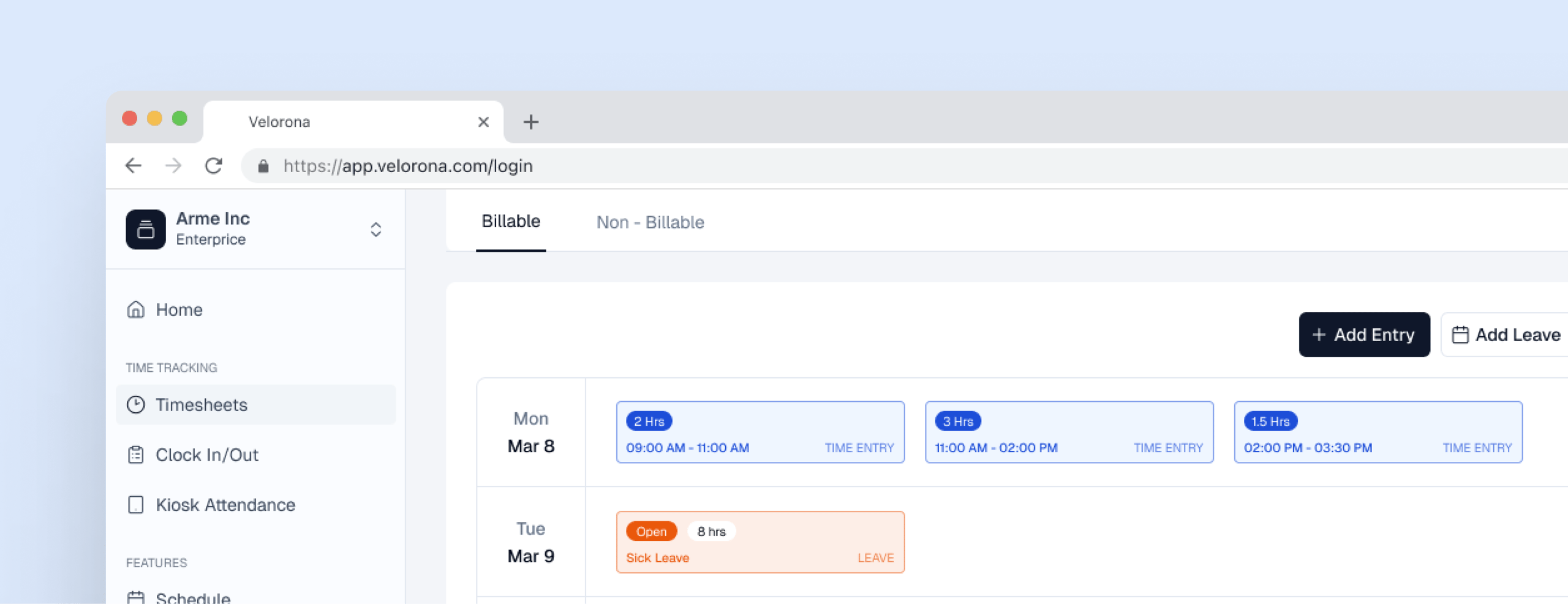Navigate back in browser
The width and height of the screenshot is (1568, 604).
click(134, 166)
